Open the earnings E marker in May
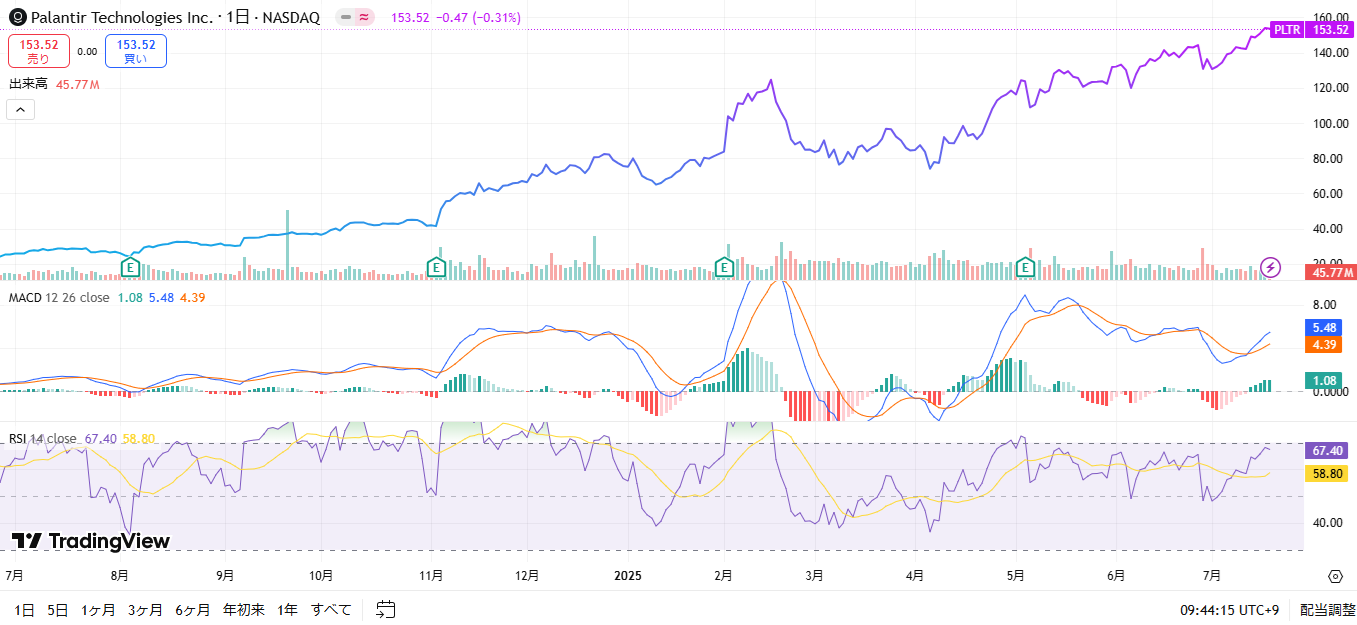The height and width of the screenshot is (625, 1357). (x=1025, y=267)
